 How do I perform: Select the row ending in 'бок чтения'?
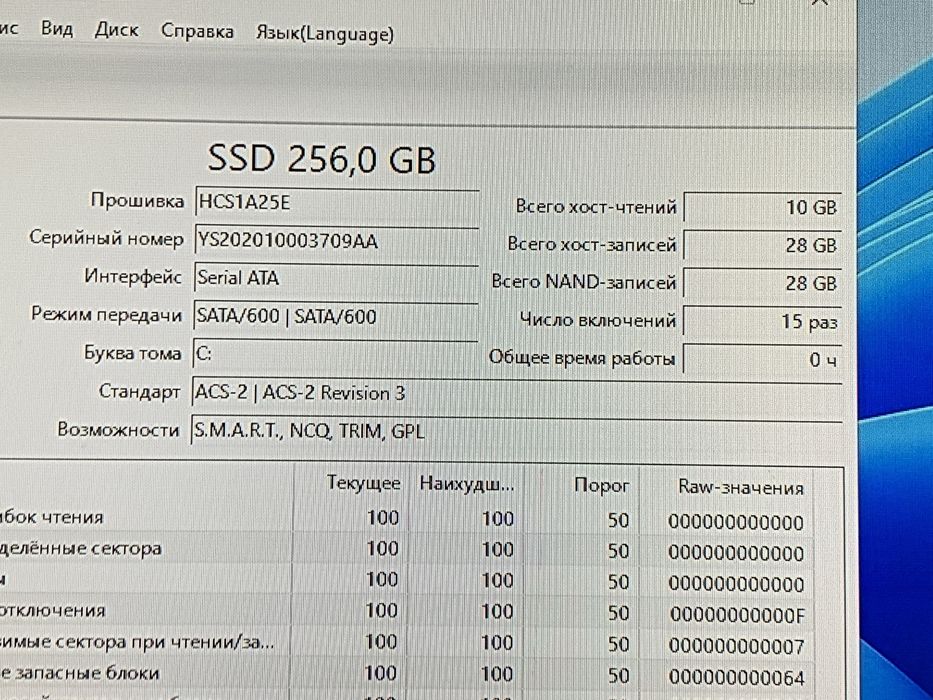pyautogui.click(x=406, y=519)
